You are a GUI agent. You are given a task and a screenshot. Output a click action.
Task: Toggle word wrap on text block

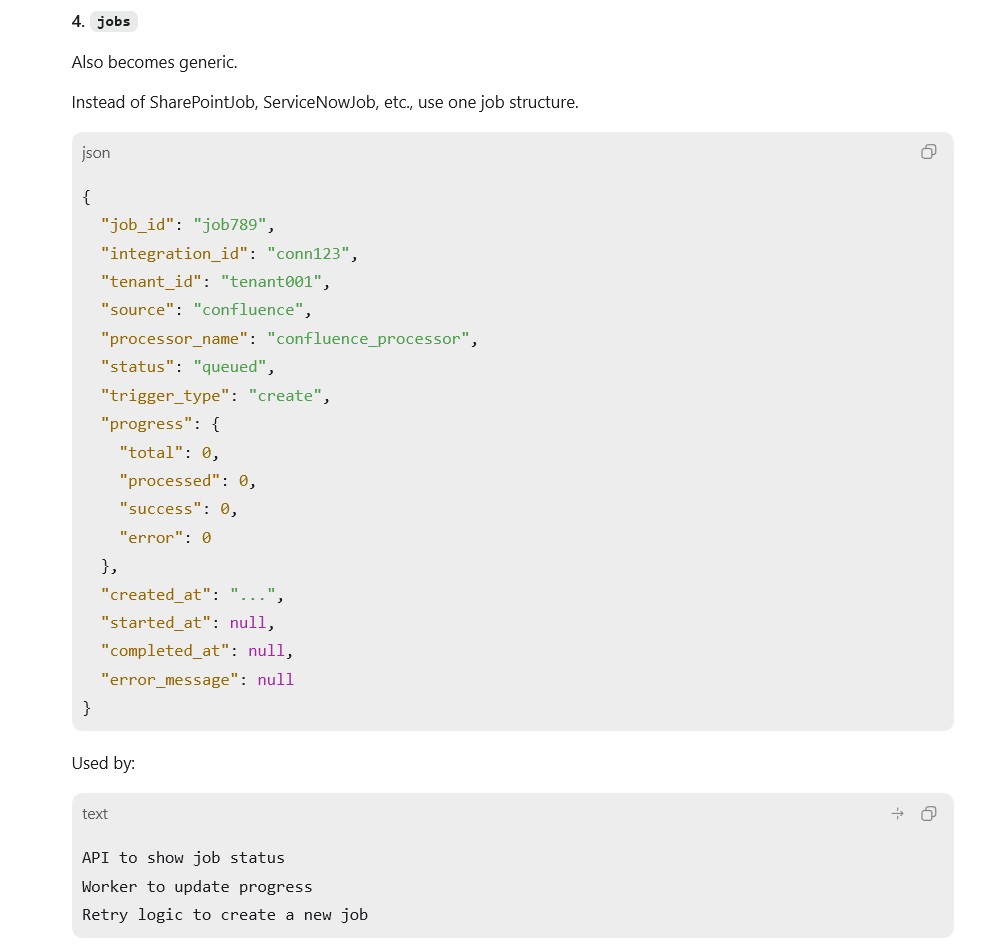coord(897,814)
